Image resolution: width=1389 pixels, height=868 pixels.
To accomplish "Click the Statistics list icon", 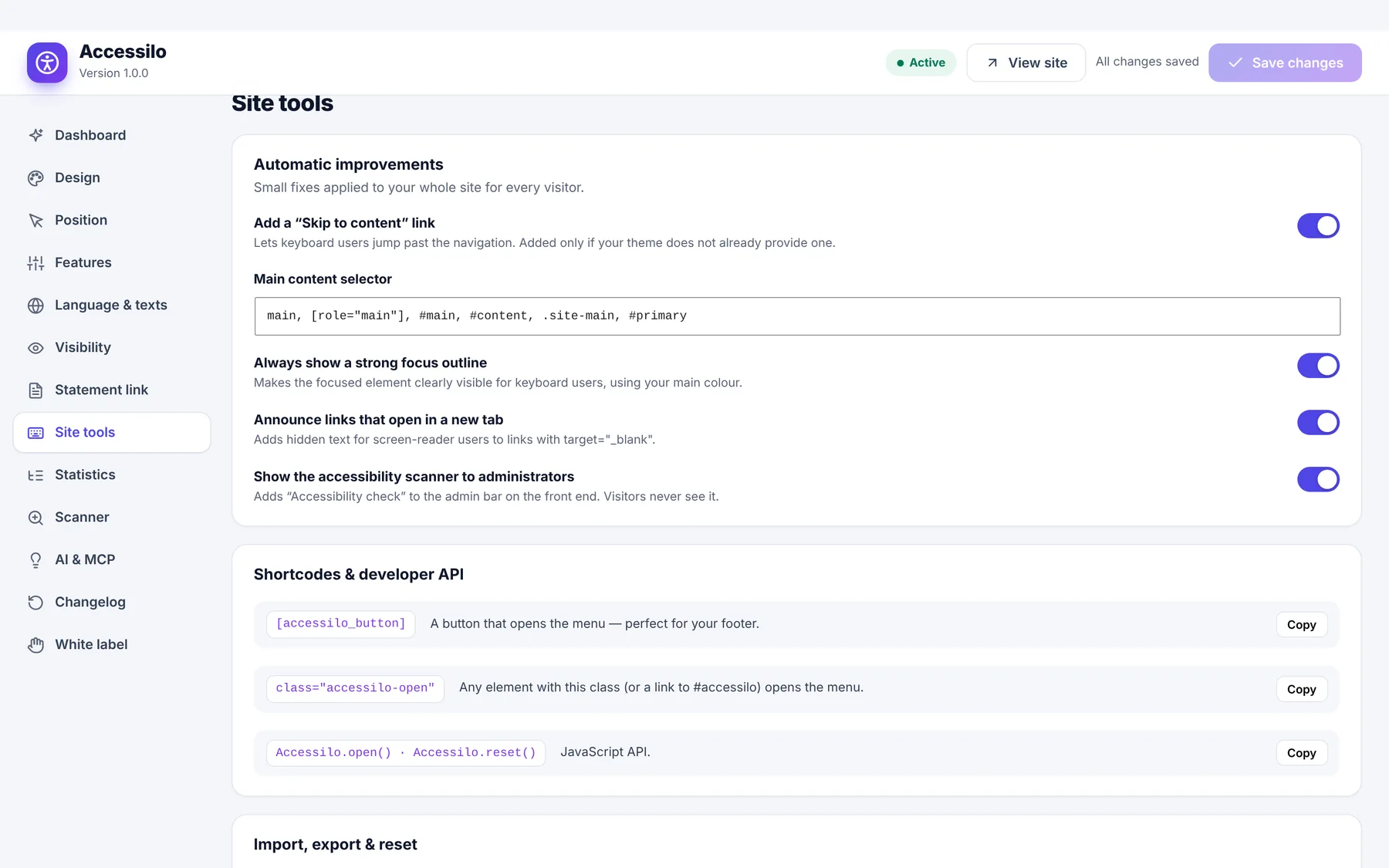I will tap(35, 475).
